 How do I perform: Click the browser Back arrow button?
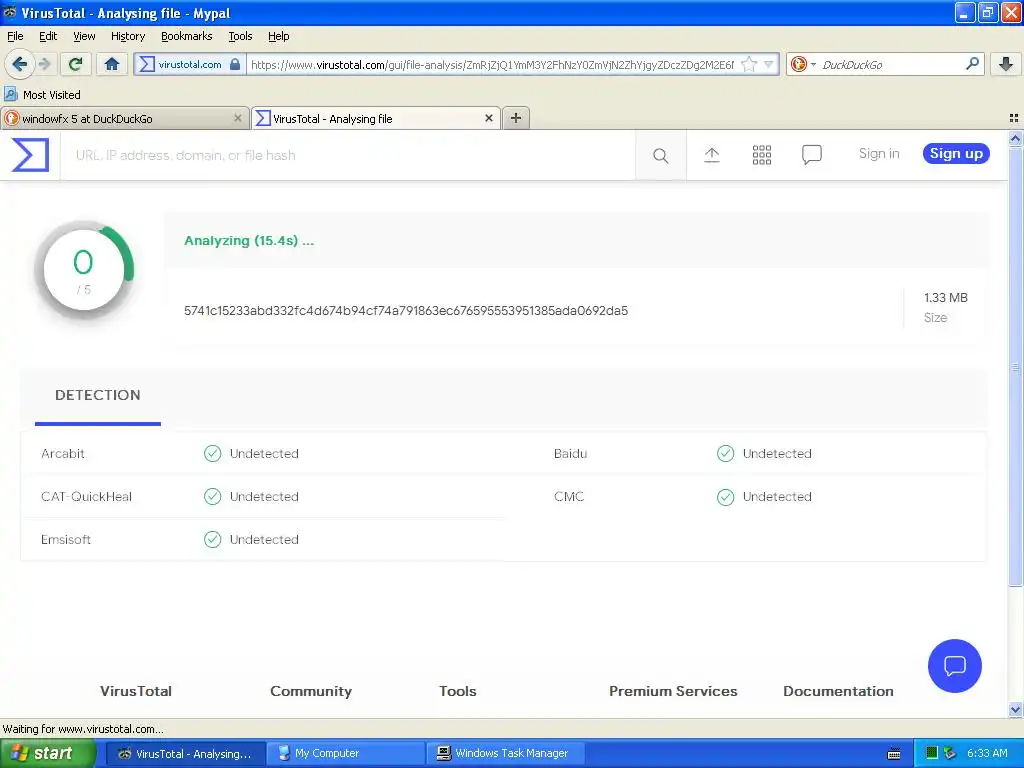pyautogui.click(x=19, y=64)
